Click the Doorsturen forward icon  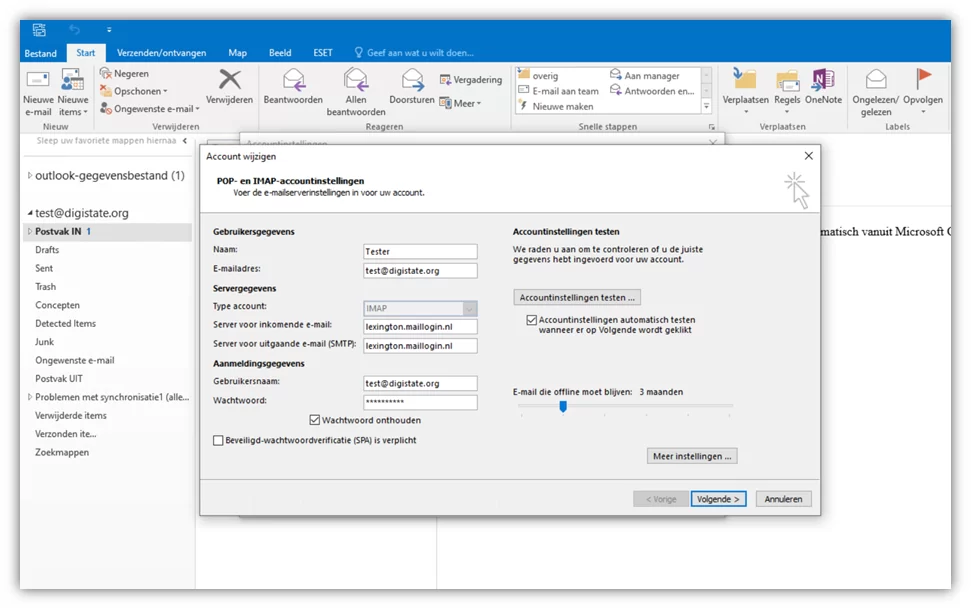412,80
